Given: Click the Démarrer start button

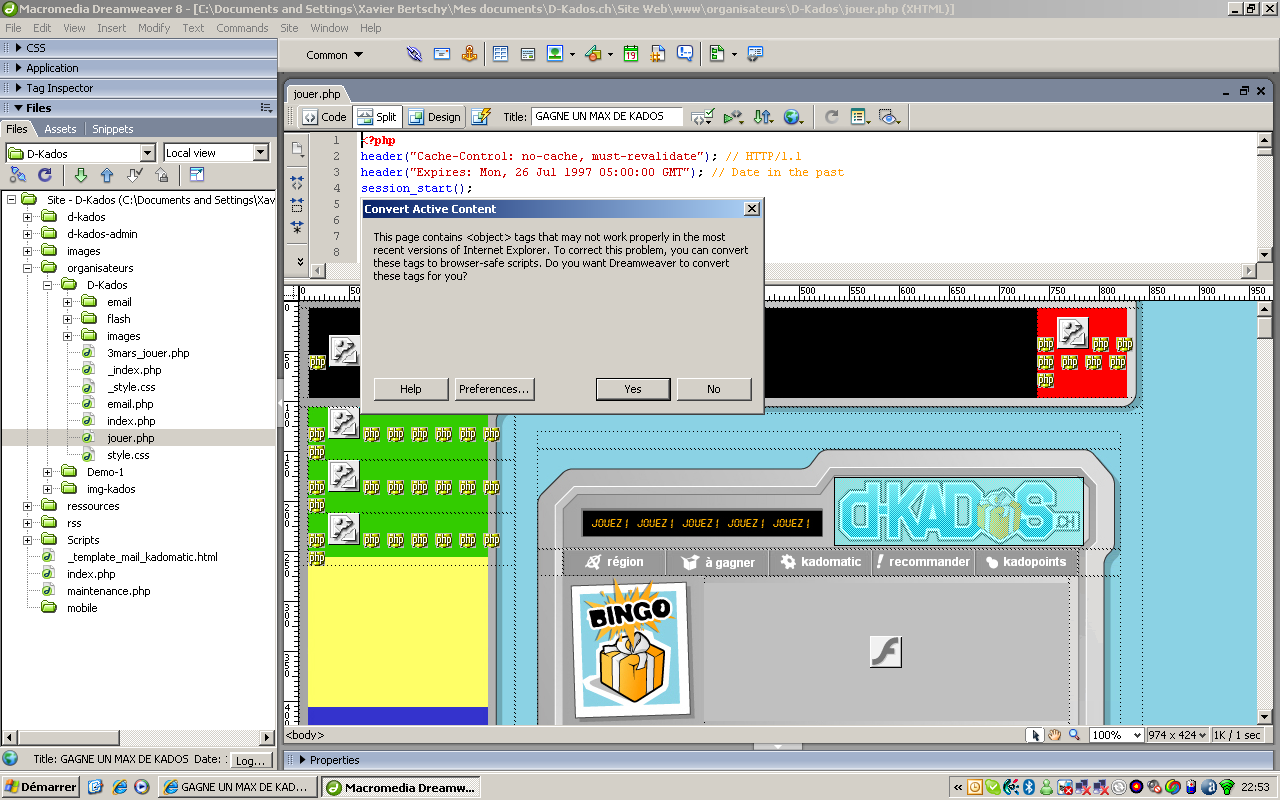Looking at the screenshot, I should pos(41,787).
